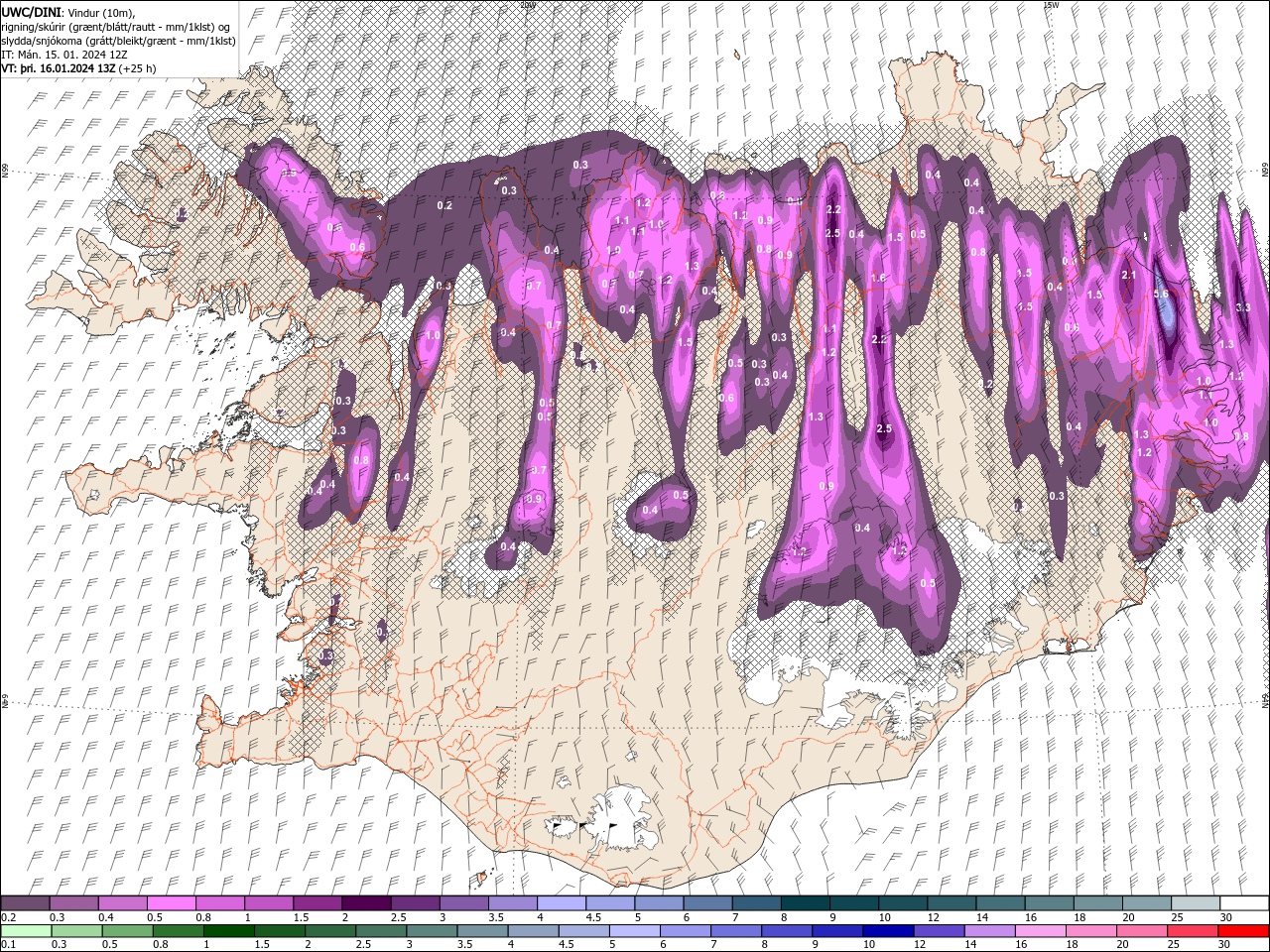
Task: Select the darkest purple 2 swatch in top legend row
Action: coord(366,903)
